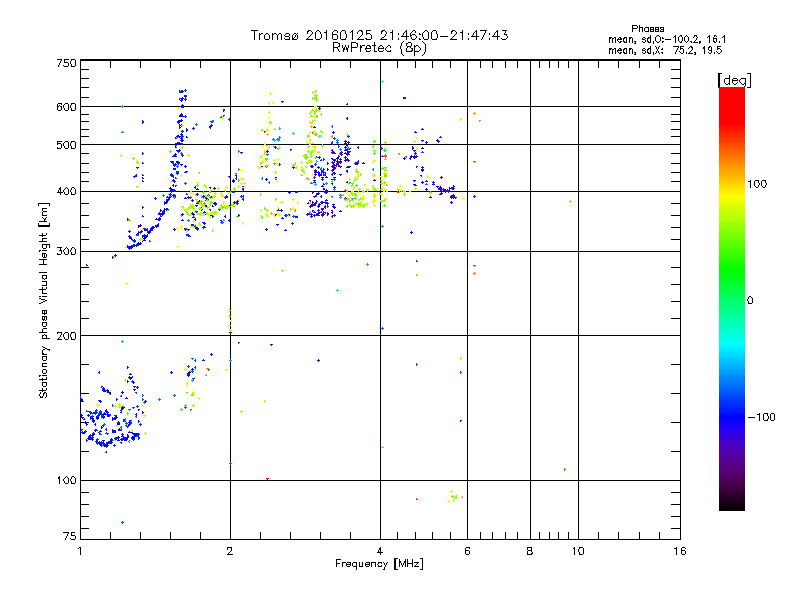
Task: Click the plot title 'Tromsø 20160125 21:46:00-21:47:43'
Action: pos(379,35)
